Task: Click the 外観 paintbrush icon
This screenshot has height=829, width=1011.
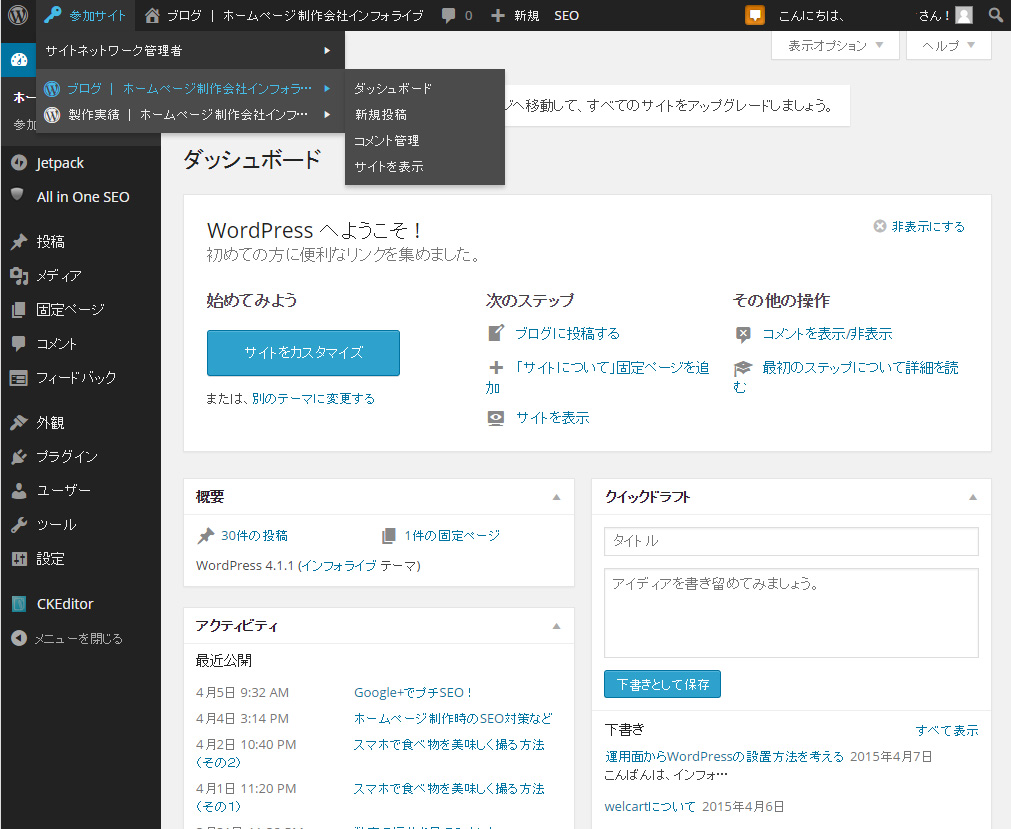Action: [19, 422]
